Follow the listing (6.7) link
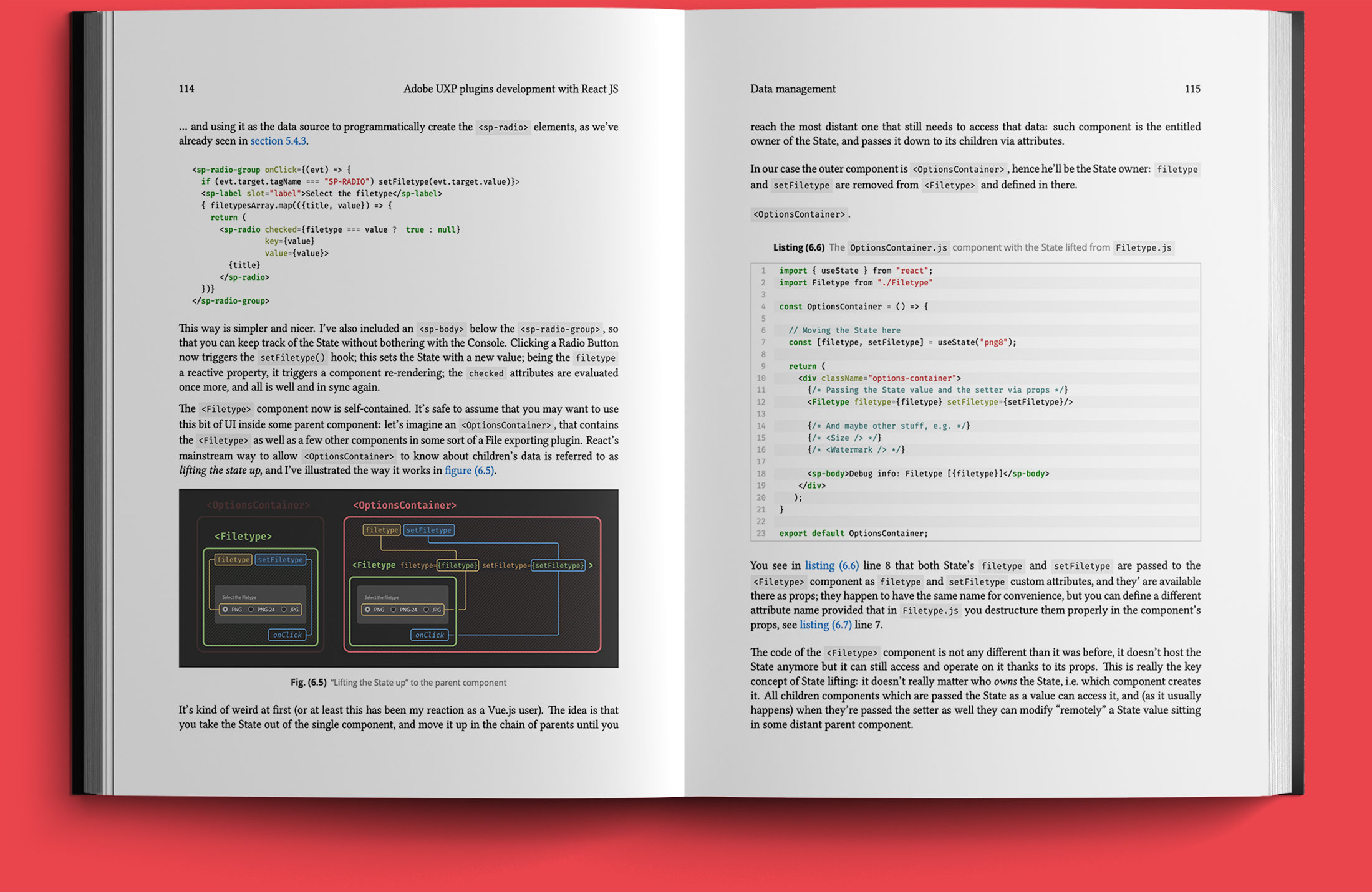The width and height of the screenshot is (1372, 892). 825,625
